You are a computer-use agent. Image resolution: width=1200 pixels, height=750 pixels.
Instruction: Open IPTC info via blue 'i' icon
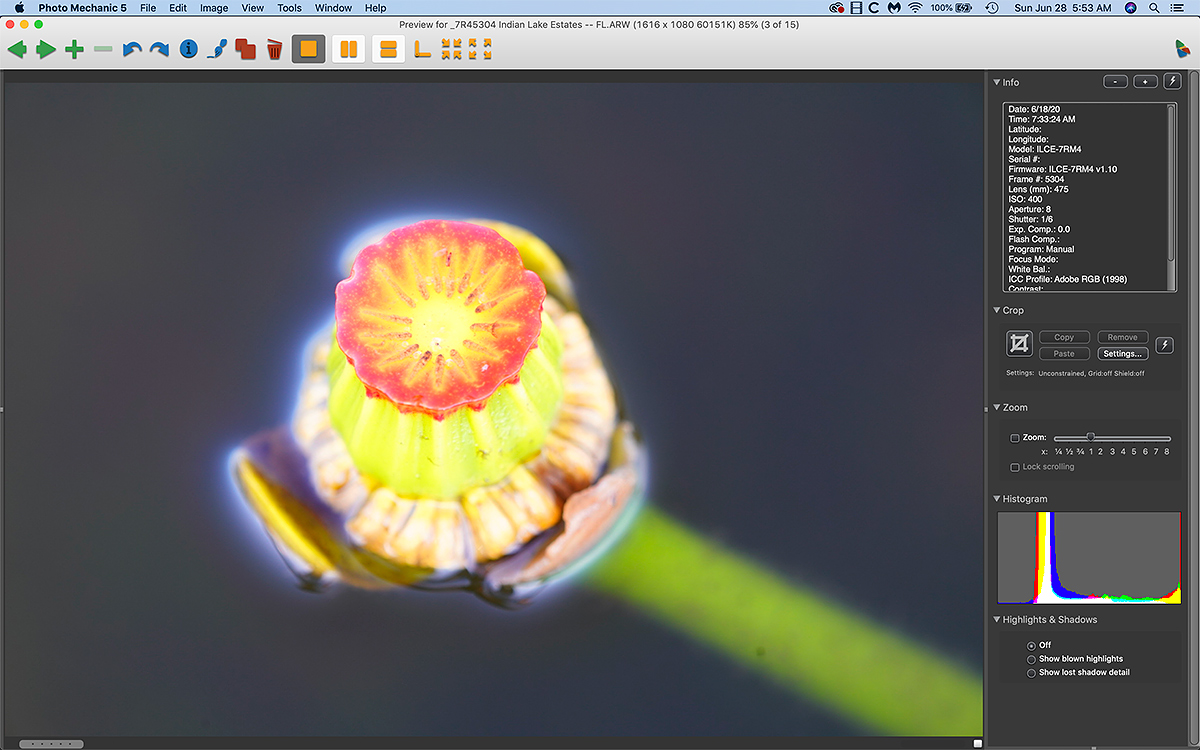[188, 49]
